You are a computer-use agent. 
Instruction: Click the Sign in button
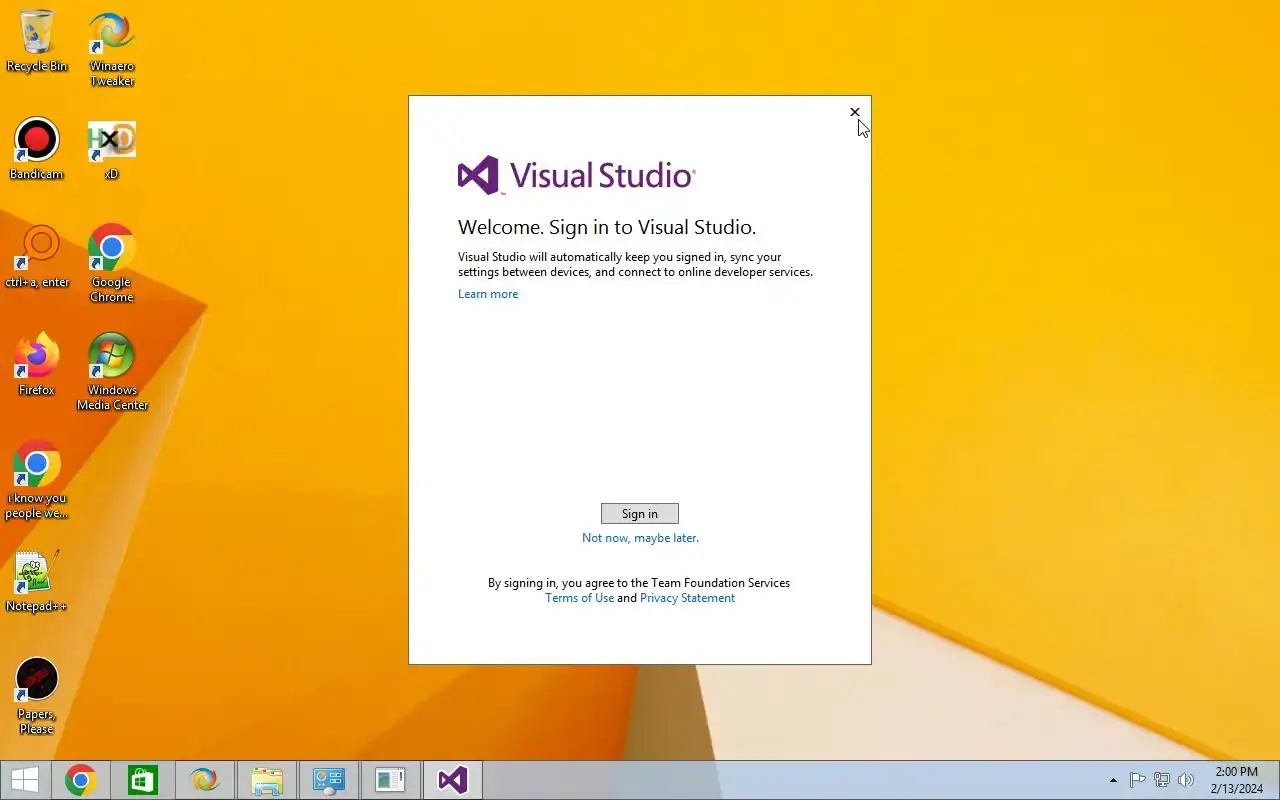640,513
